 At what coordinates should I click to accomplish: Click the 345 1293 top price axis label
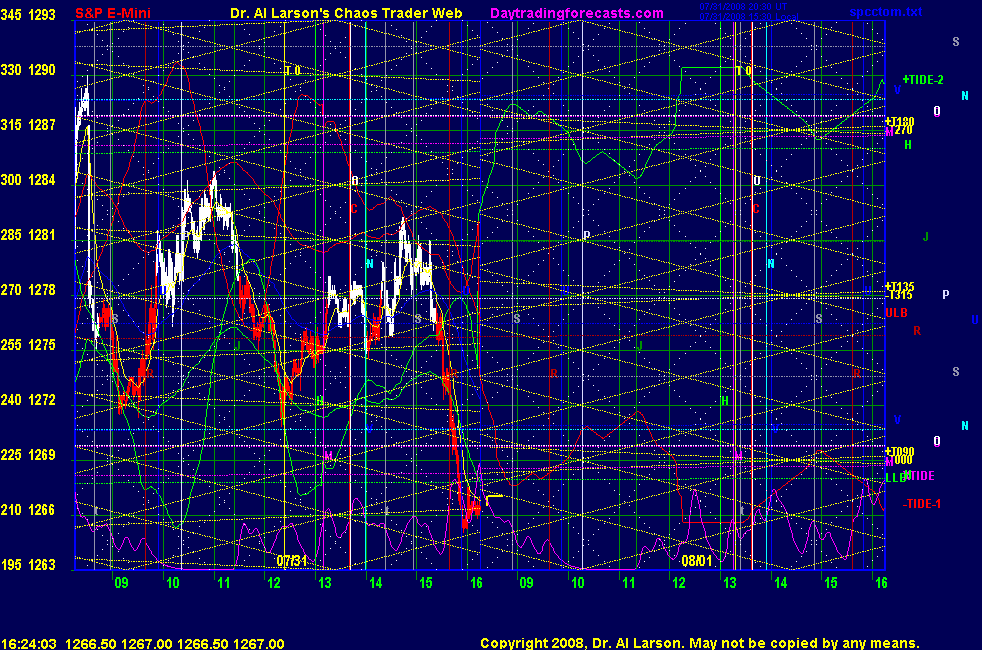[x=29, y=15]
